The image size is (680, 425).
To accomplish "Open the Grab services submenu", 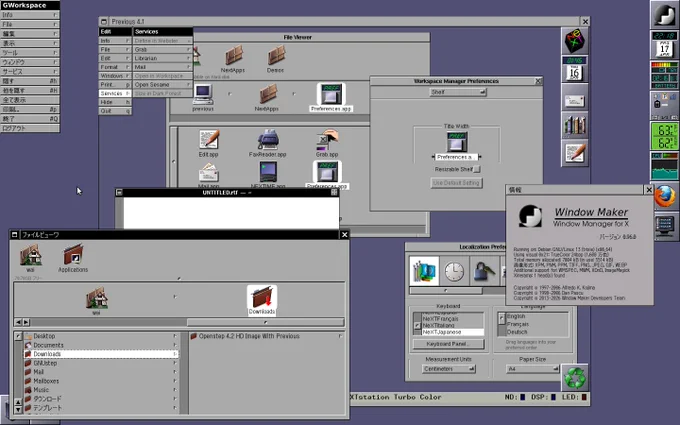I will (163, 49).
